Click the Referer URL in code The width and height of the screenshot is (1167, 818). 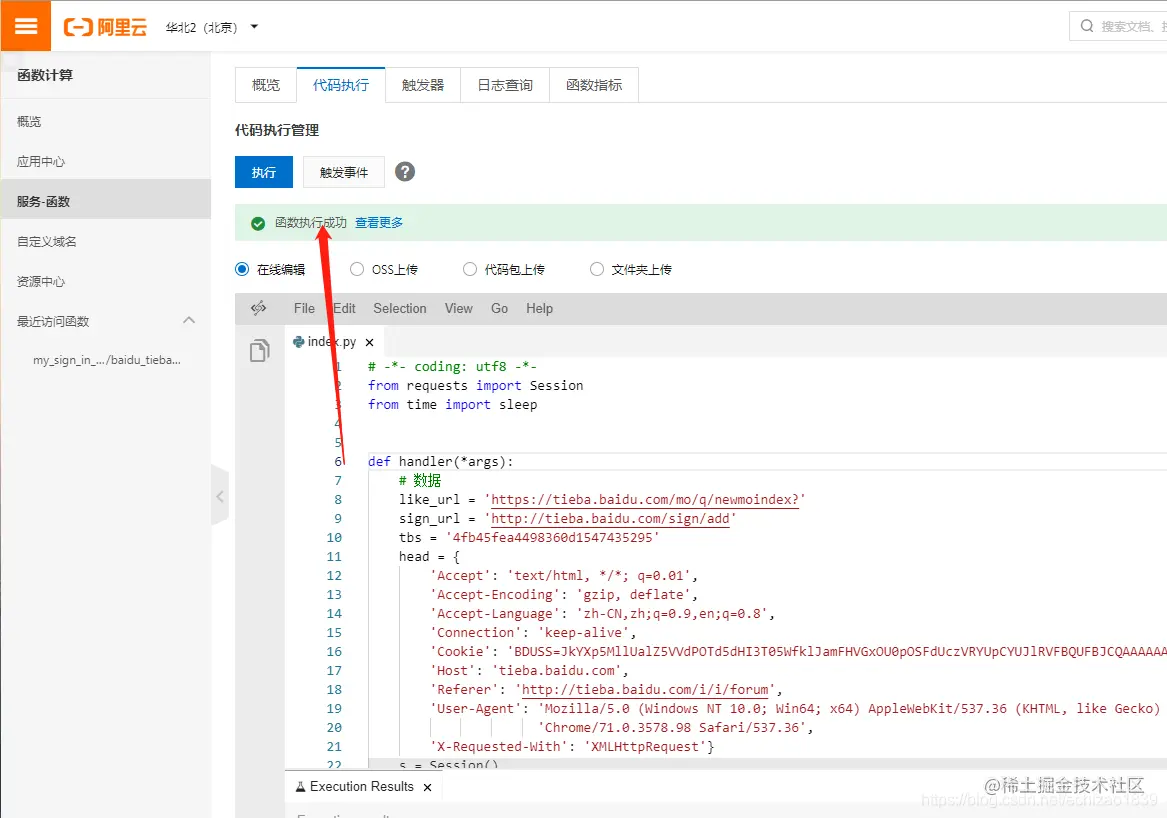click(x=645, y=690)
